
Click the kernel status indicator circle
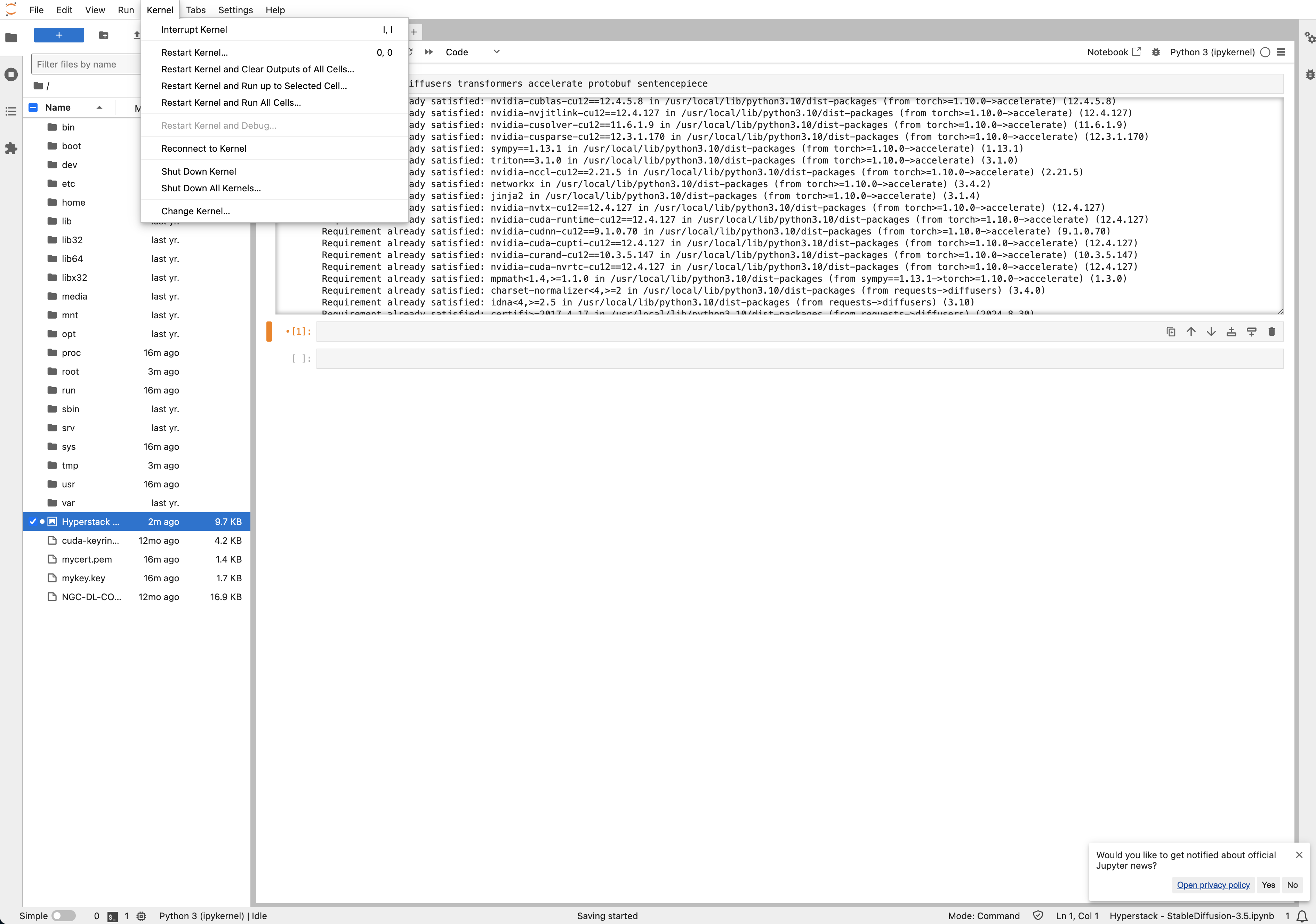tap(1265, 52)
